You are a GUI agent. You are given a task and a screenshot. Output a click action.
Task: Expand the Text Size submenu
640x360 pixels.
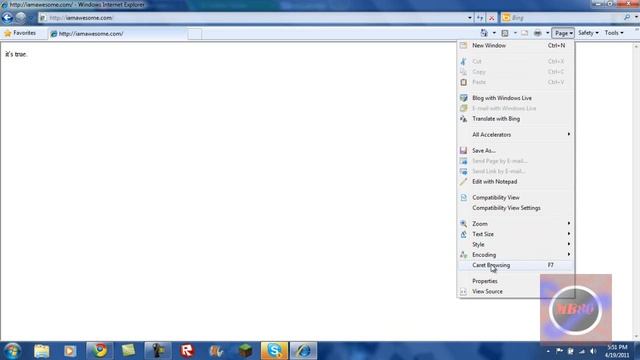(x=516, y=234)
